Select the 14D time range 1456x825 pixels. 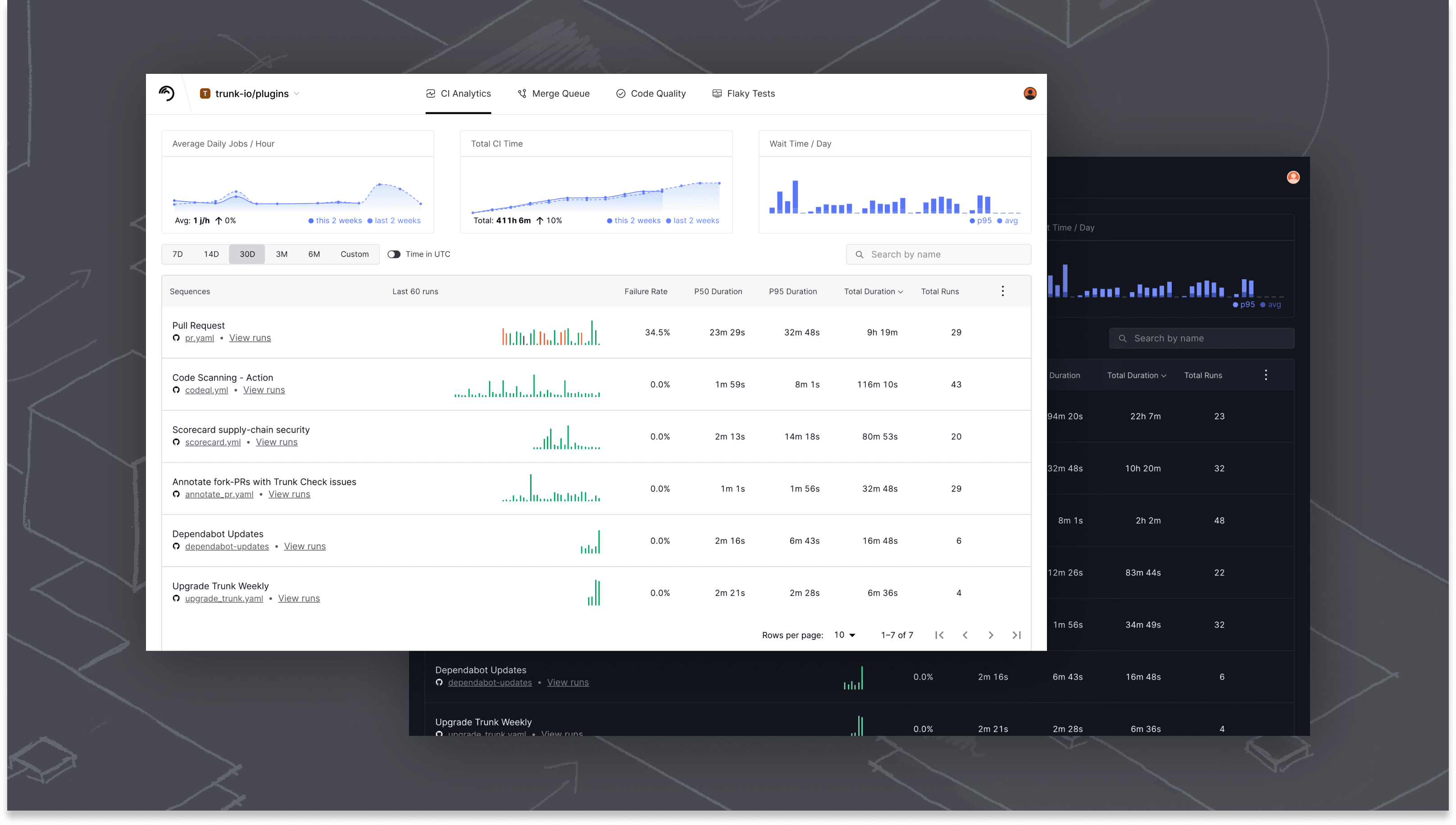(x=211, y=254)
